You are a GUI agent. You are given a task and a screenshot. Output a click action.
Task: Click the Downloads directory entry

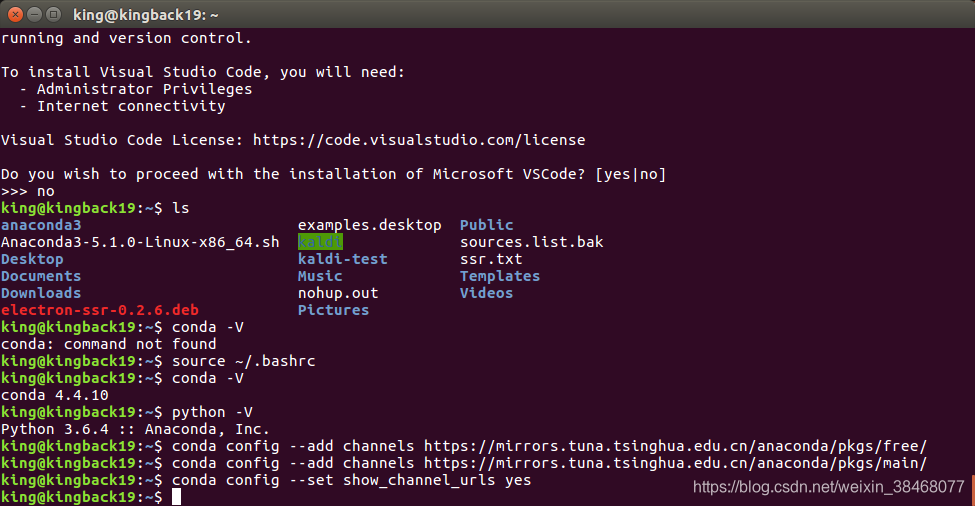point(41,293)
